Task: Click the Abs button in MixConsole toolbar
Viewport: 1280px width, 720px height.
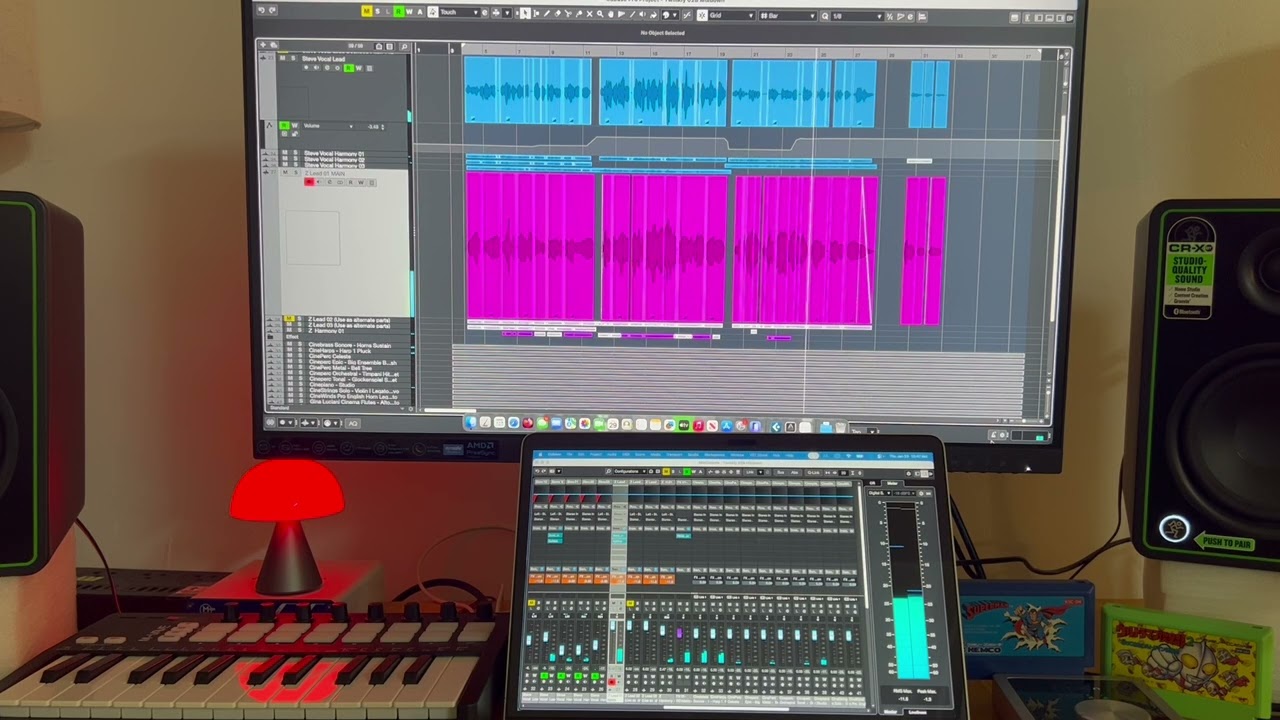Action: [x=795, y=472]
